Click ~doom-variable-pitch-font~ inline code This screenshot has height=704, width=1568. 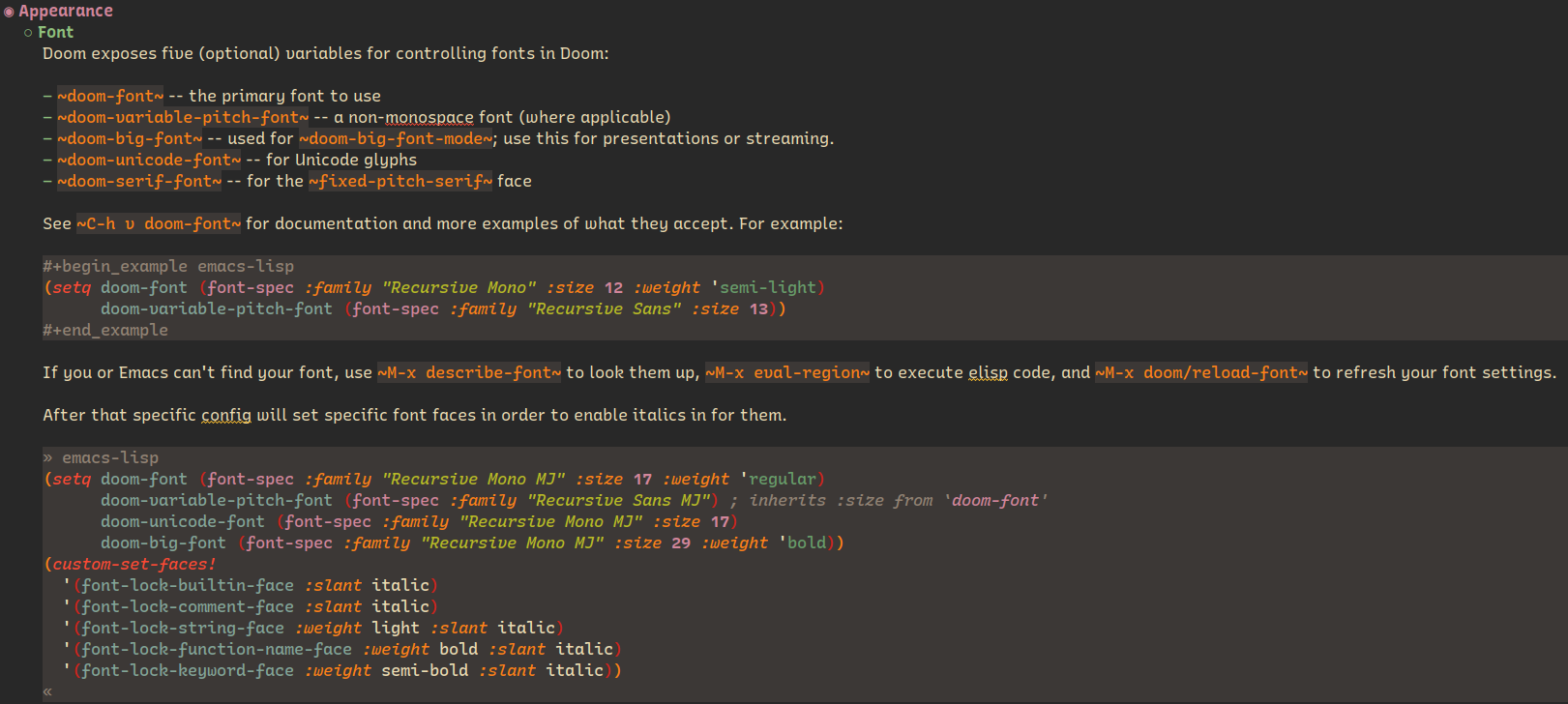(183, 117)
